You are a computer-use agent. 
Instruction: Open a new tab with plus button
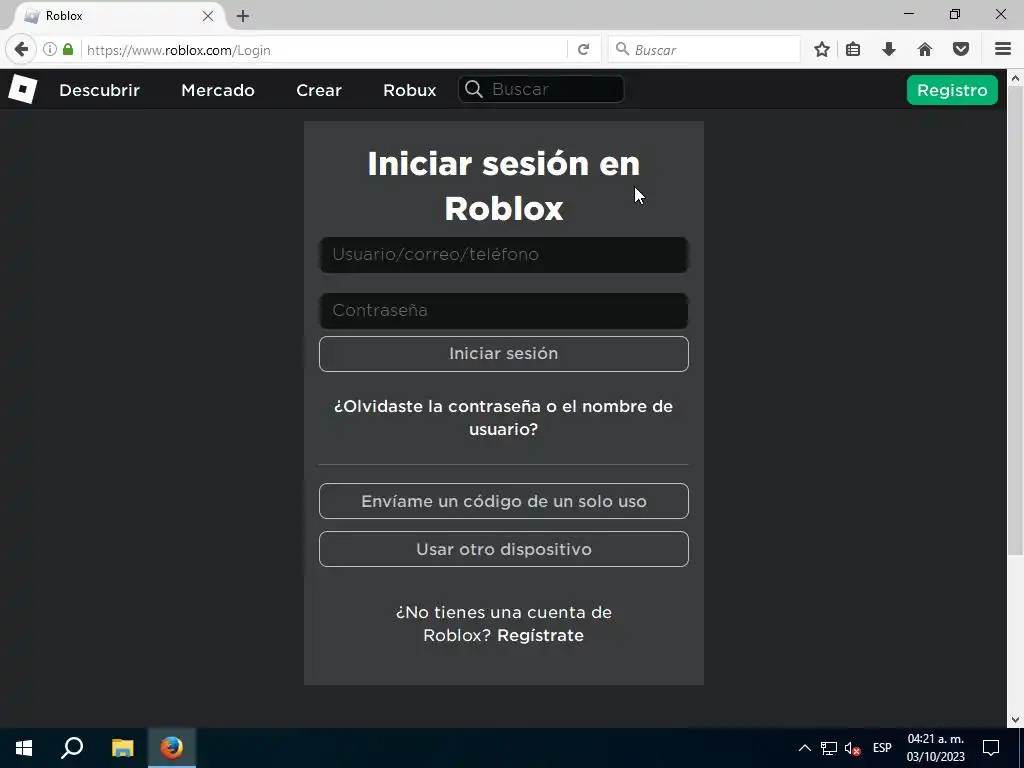pyautogui.click(x=243, y=16)
